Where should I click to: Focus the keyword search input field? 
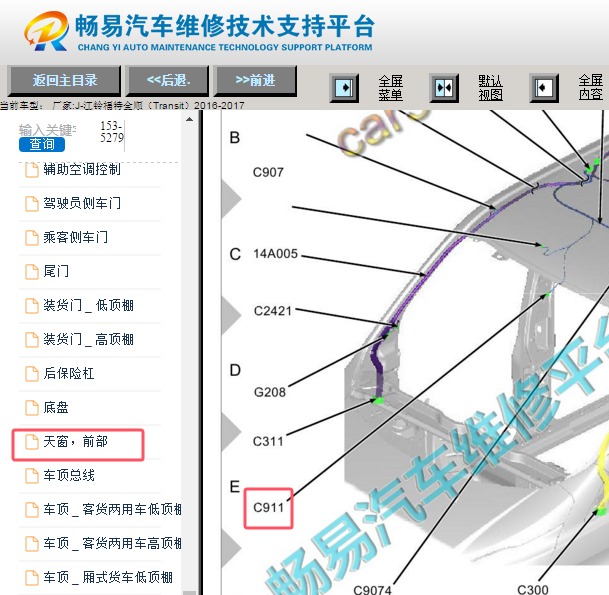[x=47, y=130]
